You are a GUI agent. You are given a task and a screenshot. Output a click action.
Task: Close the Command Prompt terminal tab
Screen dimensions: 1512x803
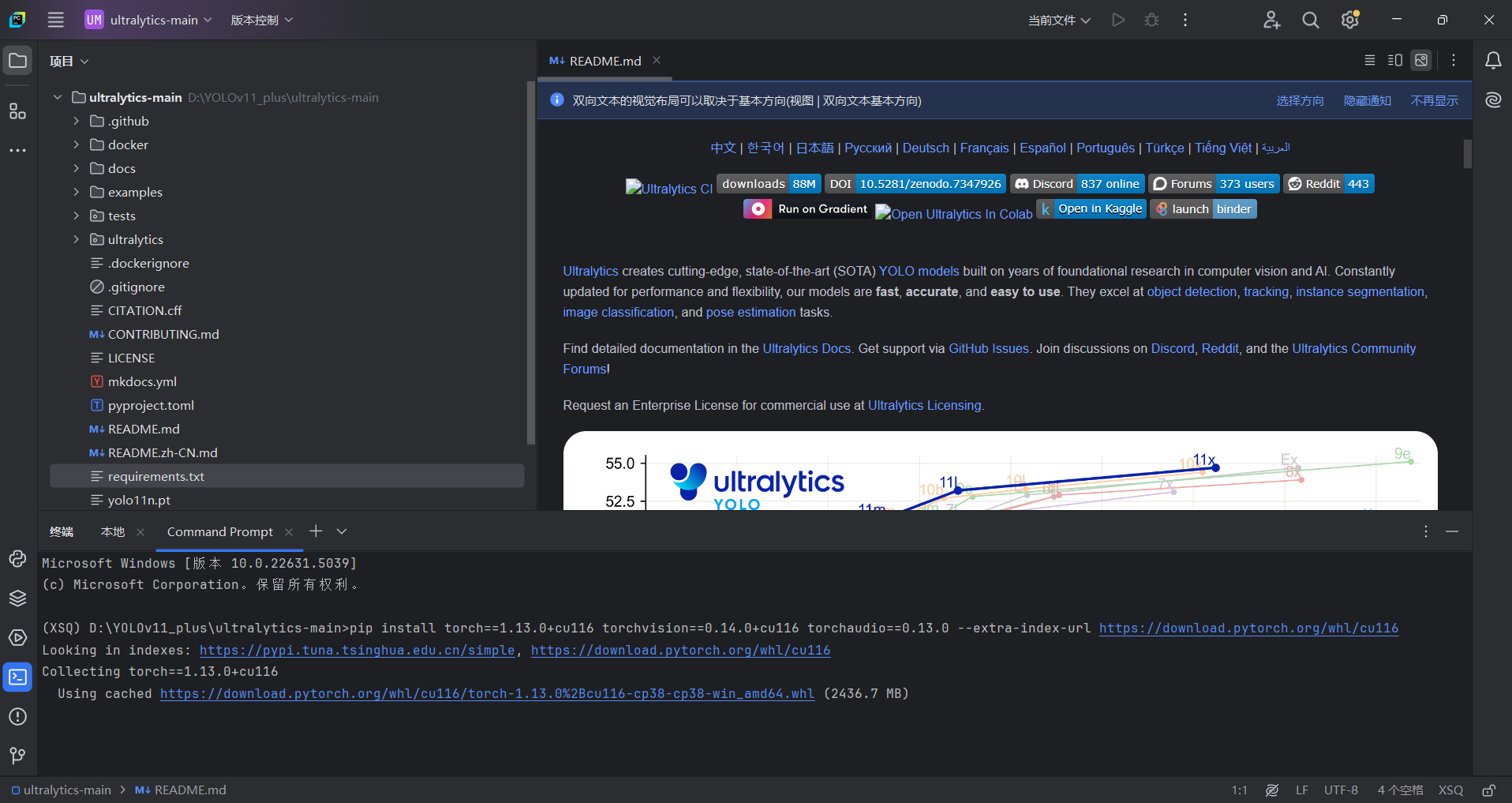pos(289,532)
